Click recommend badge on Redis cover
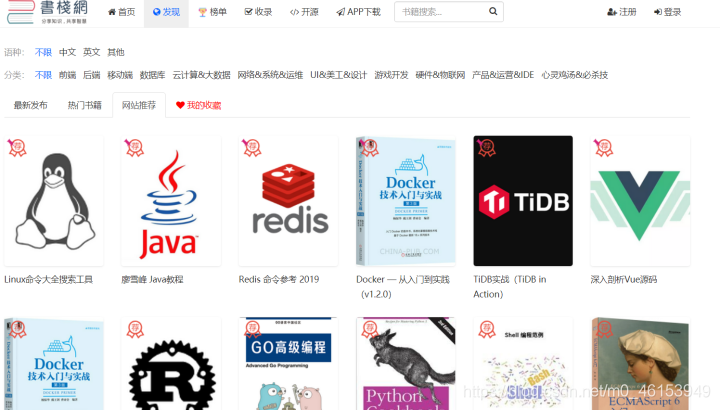Viewport: 720px width, 410px height. pos(252,148)
